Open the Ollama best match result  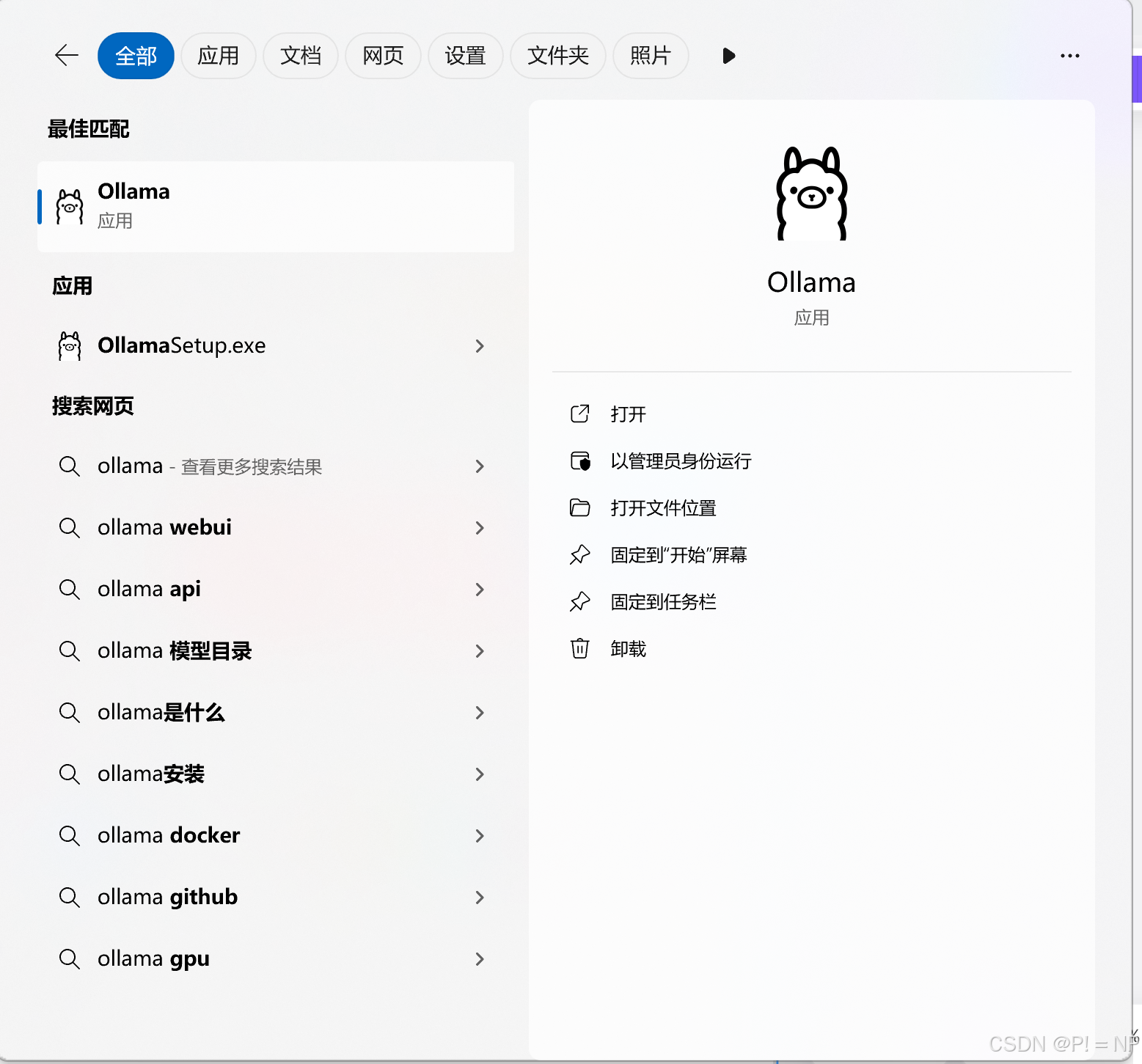[276, 206]
